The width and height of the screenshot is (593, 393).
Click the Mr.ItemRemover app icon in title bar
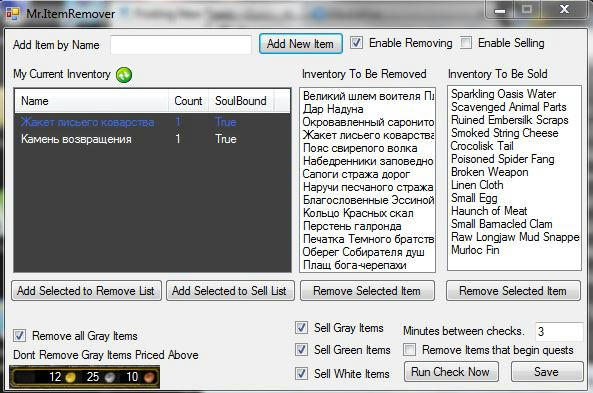[x=12, y=14]
